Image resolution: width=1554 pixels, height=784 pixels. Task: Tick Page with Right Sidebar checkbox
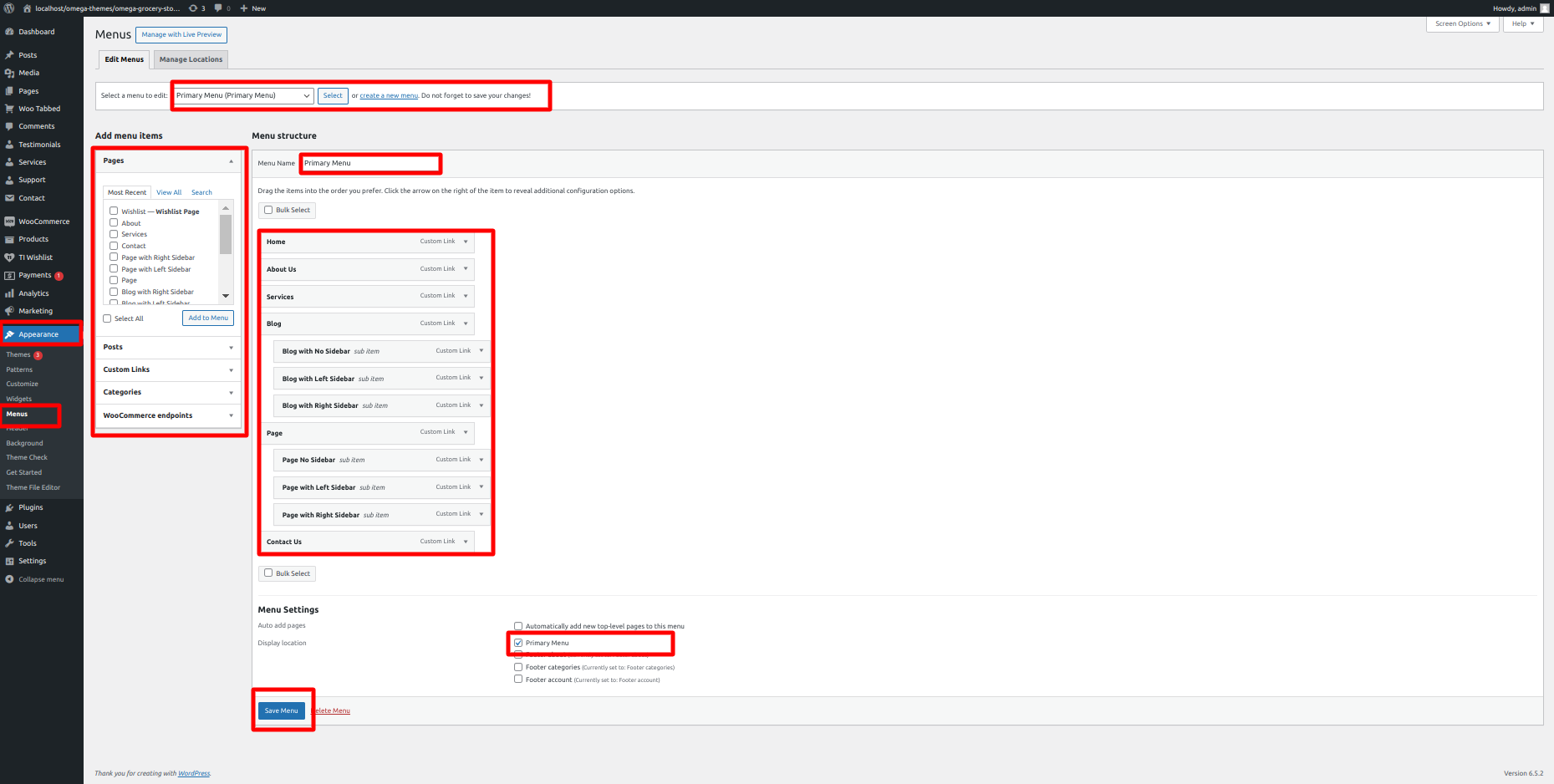click(x=114, y=257)
